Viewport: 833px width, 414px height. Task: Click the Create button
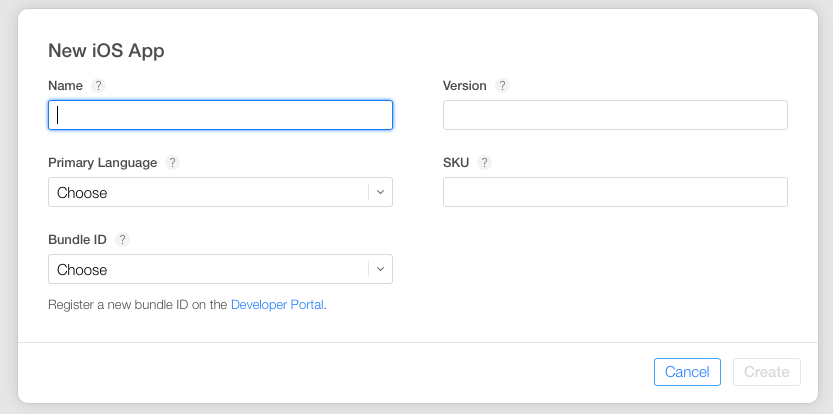pos(767,372)
